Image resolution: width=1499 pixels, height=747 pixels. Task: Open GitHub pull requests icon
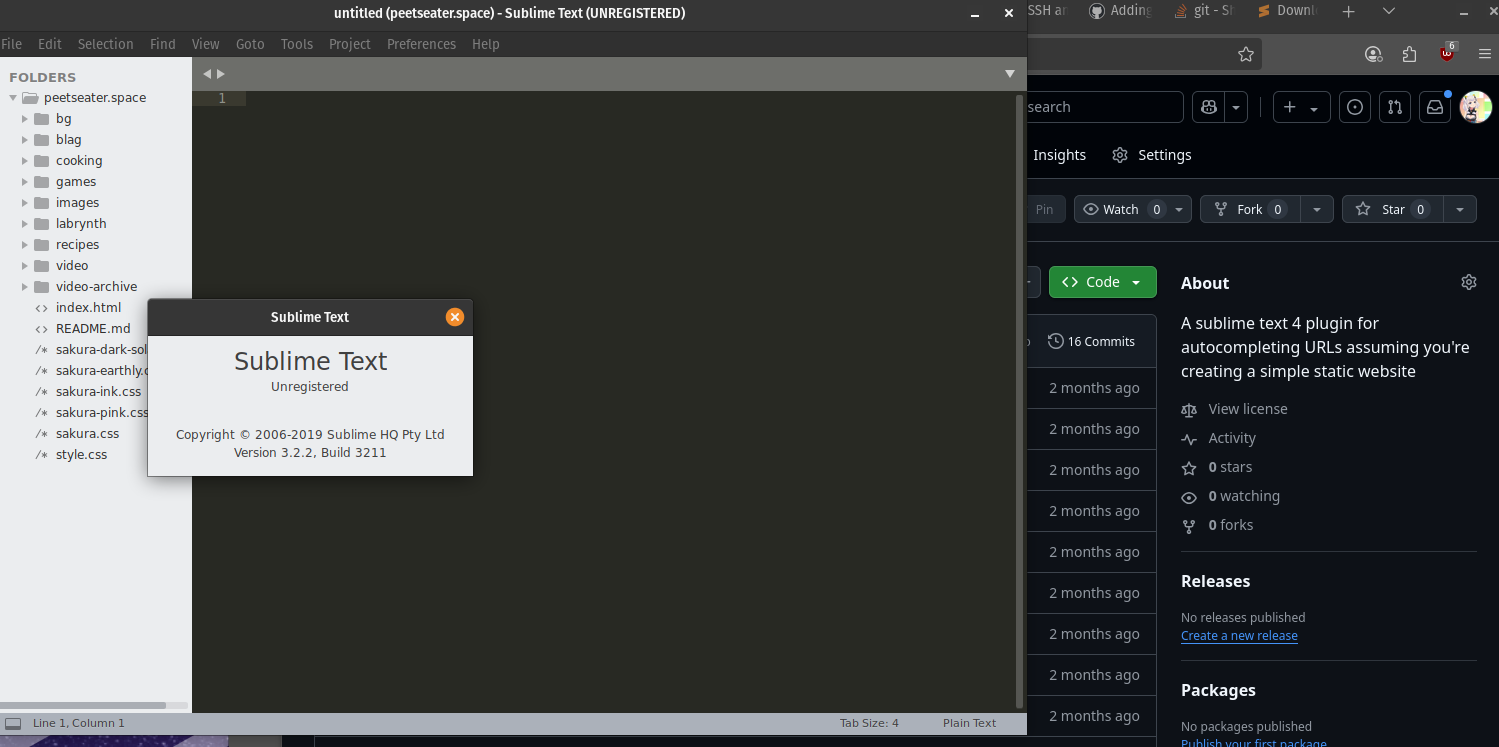pyautogui.click(x=1395, y=107)
